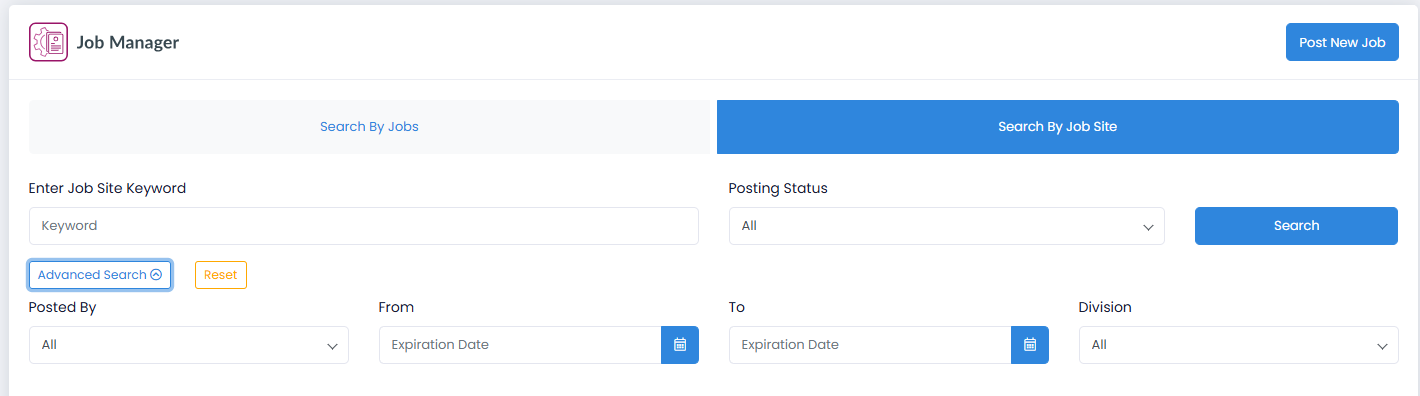Click the Posting Status chevron arrow
The width and height of the screenshot is (1420, 396).
click(x=1148, y=227)
